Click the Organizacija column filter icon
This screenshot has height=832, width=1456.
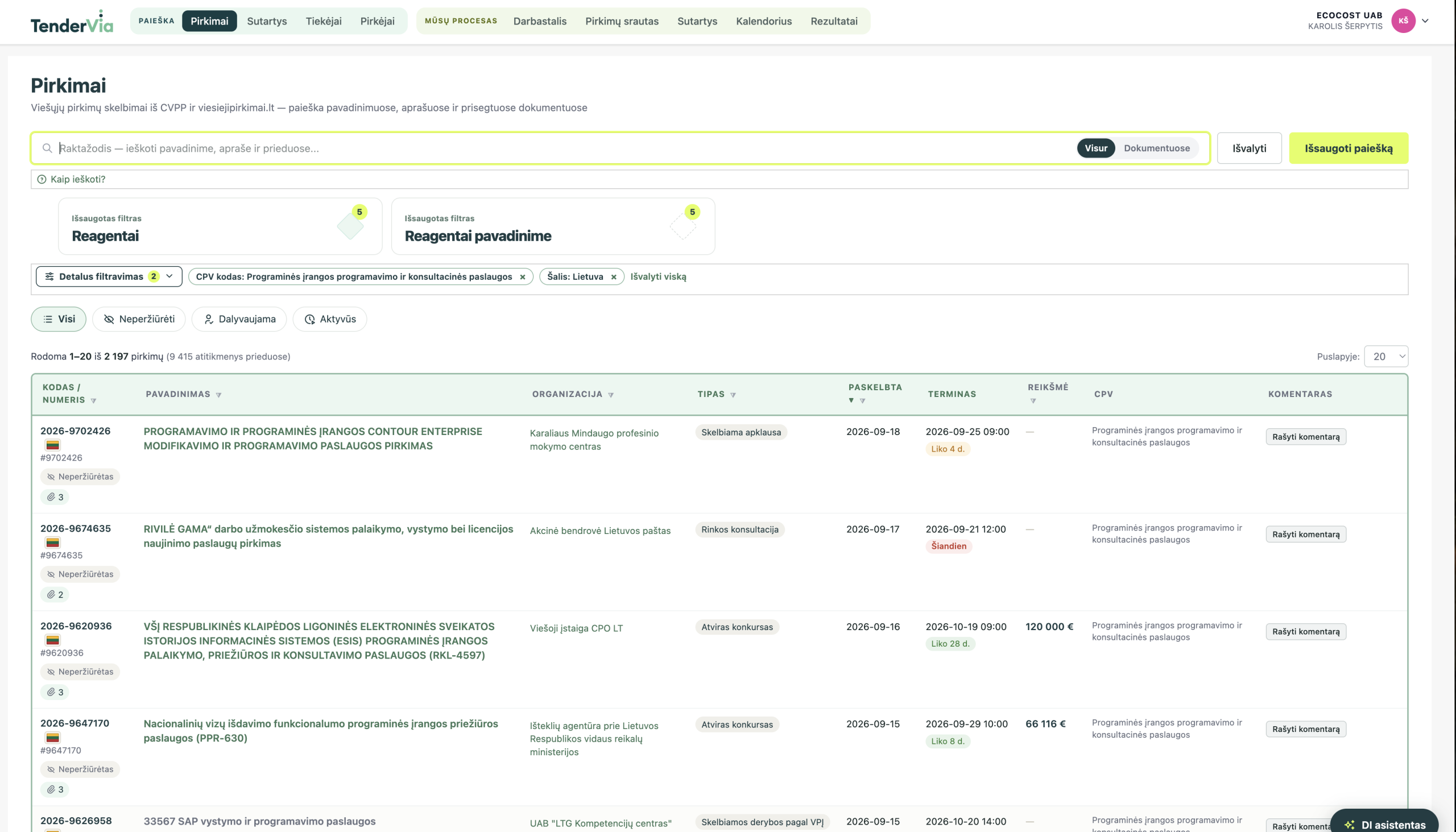point(611,395)
